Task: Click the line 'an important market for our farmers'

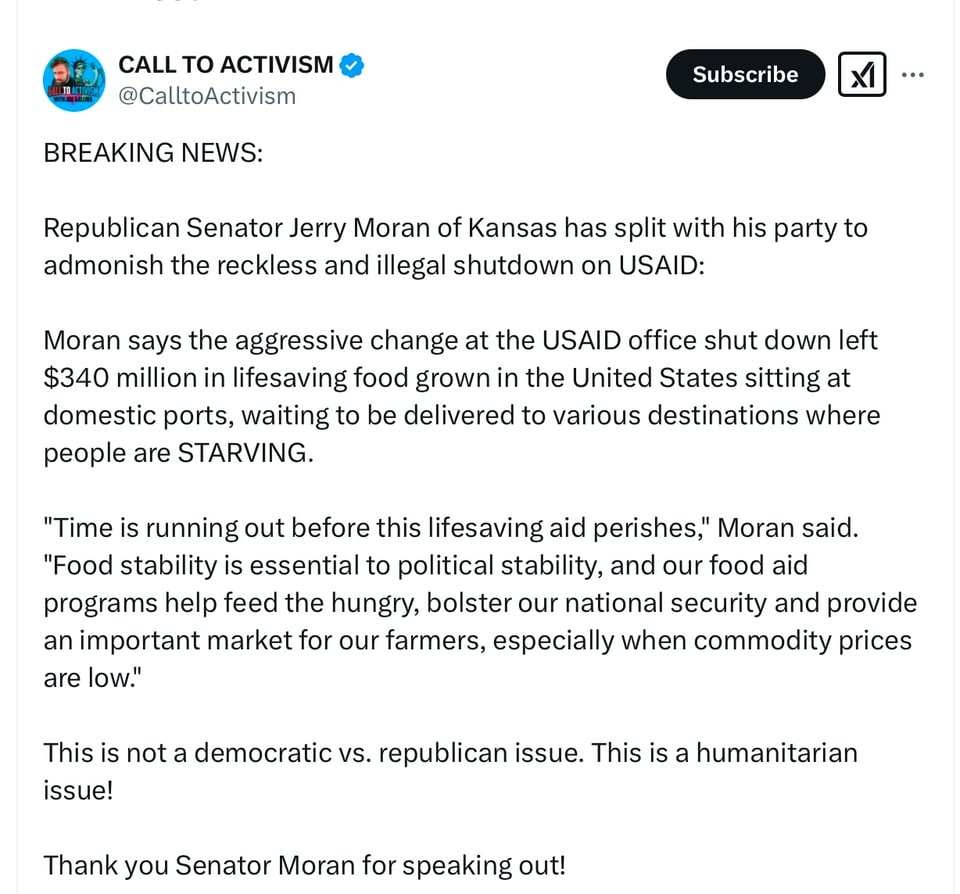Action: point(477,640)
